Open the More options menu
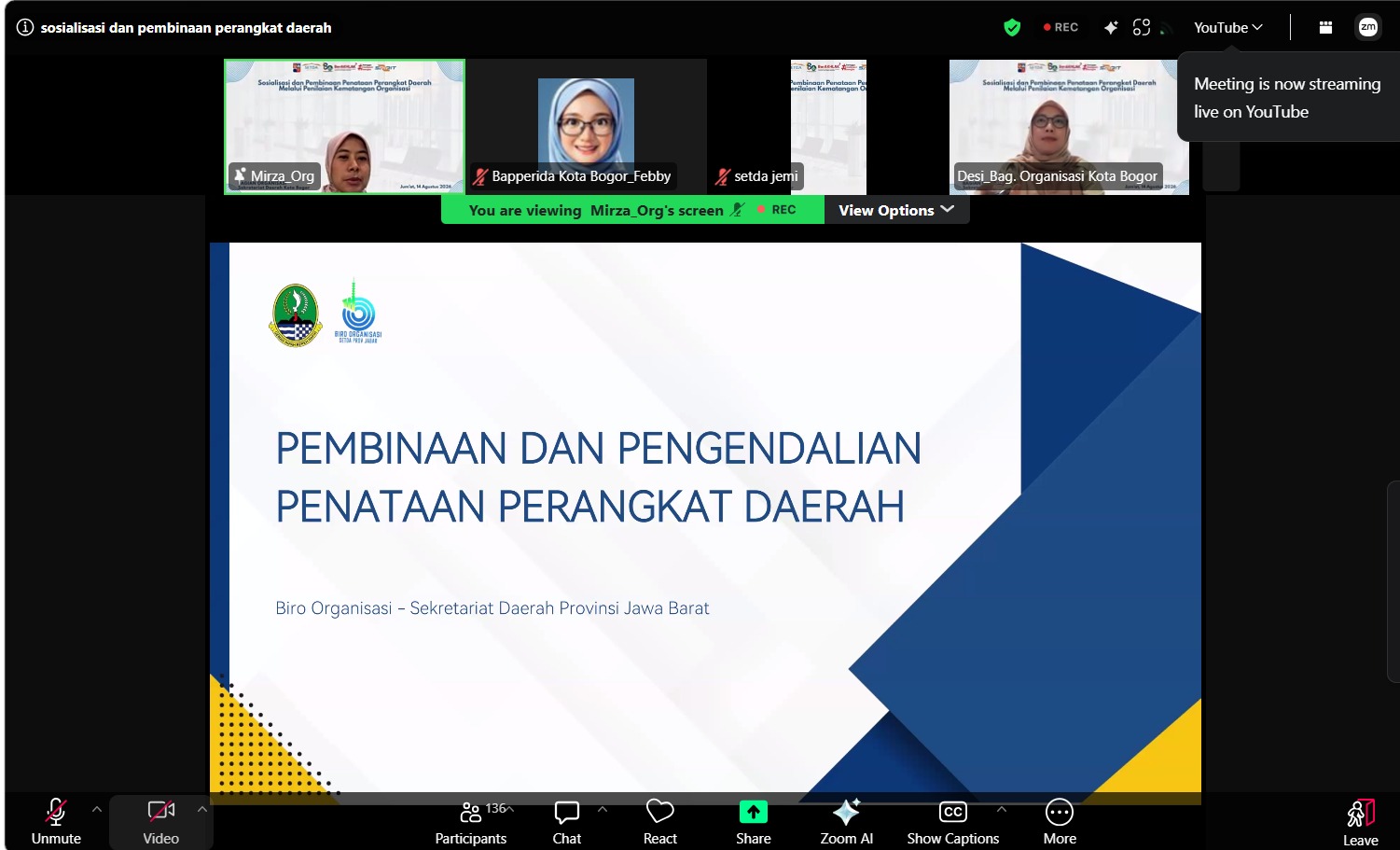Screen dimensions: 1400x850 pyautogui.click(x=1060, y=821)
